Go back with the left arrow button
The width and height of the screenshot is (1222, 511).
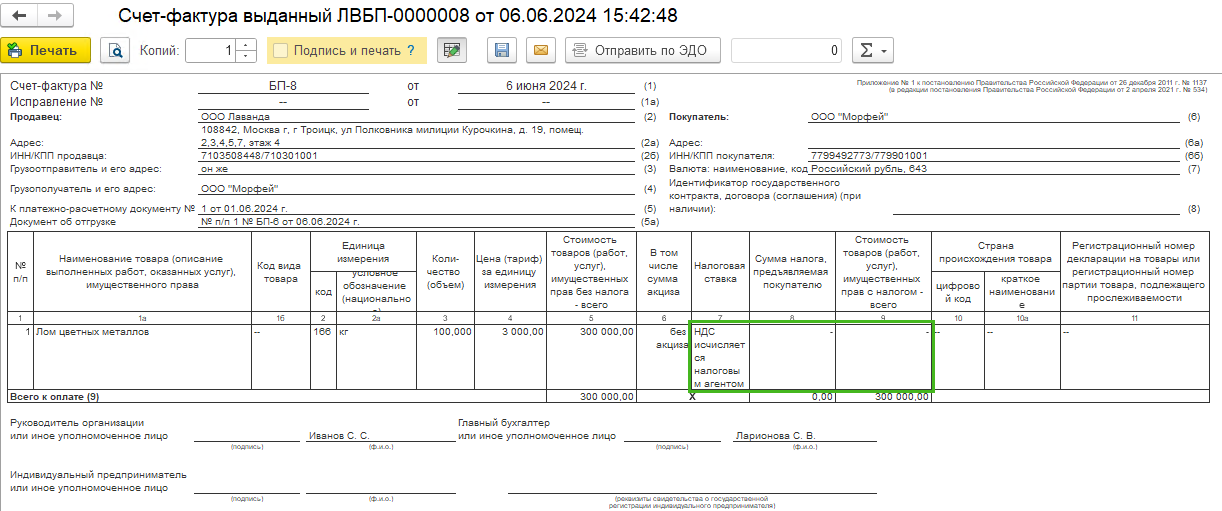tap(20, 16)
